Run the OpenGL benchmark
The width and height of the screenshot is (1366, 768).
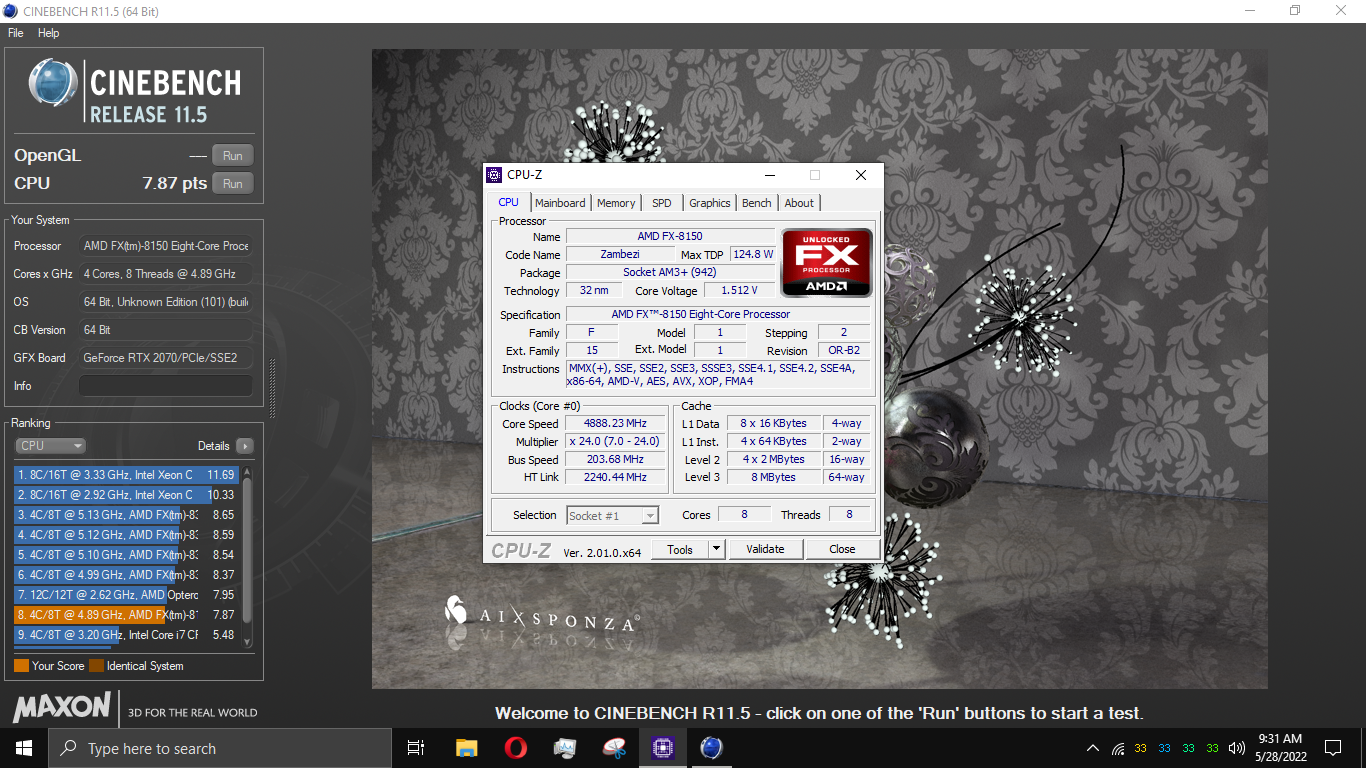[232, 155]
